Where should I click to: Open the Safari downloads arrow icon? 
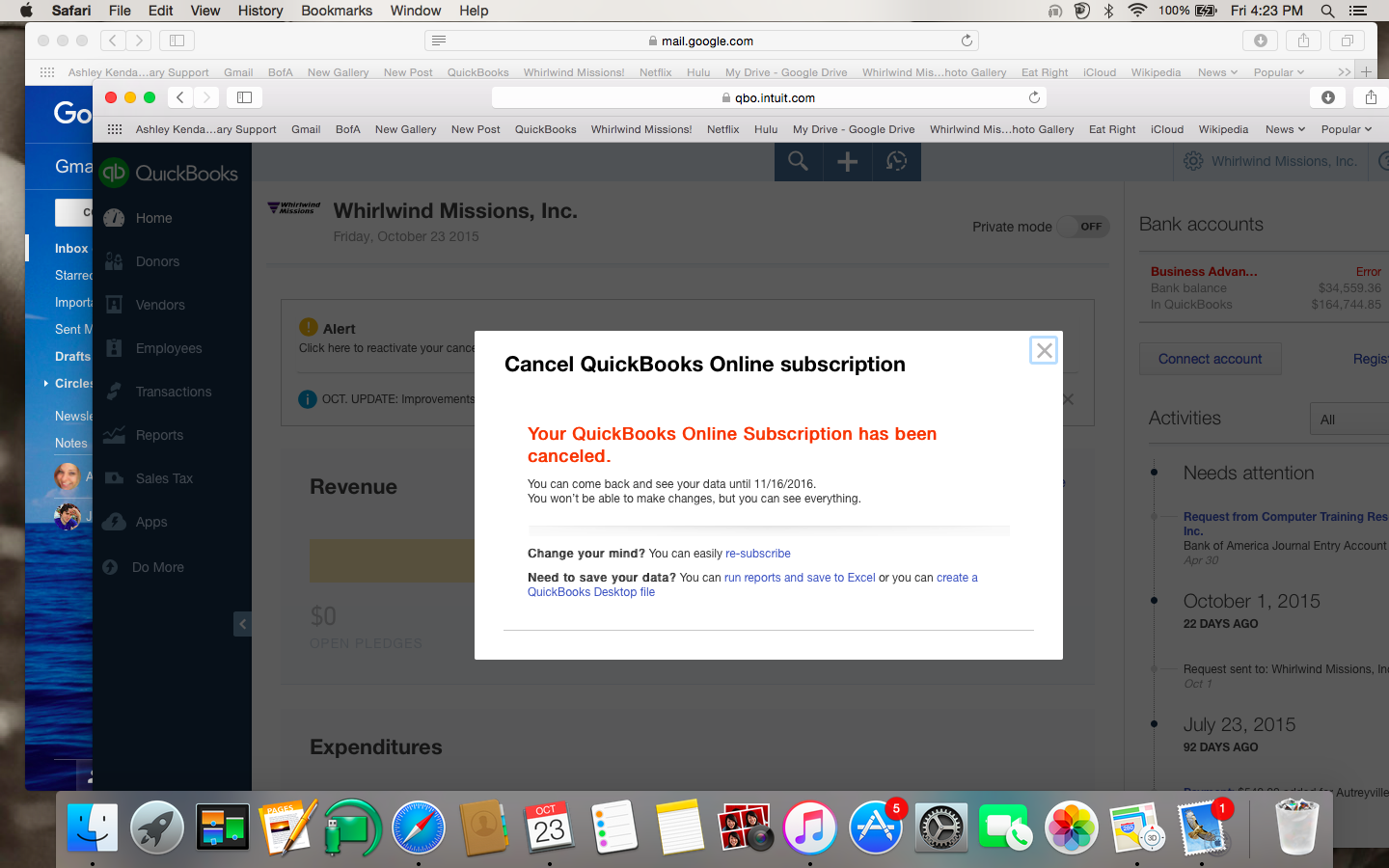(1328, 97)
